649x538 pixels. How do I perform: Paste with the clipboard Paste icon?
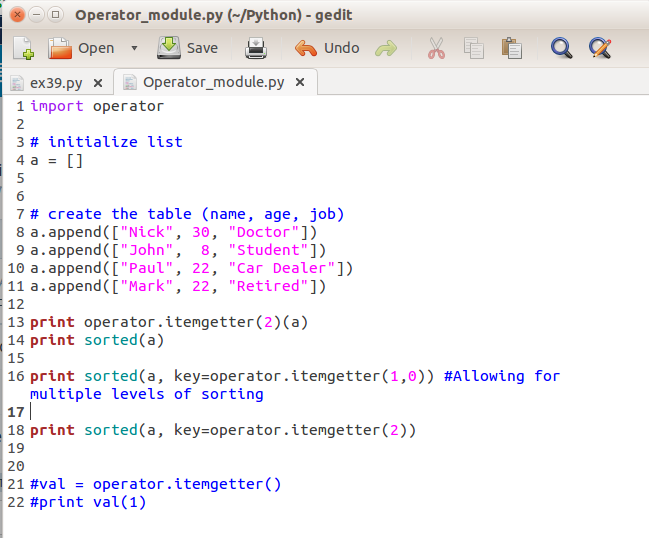coord(512,48)
